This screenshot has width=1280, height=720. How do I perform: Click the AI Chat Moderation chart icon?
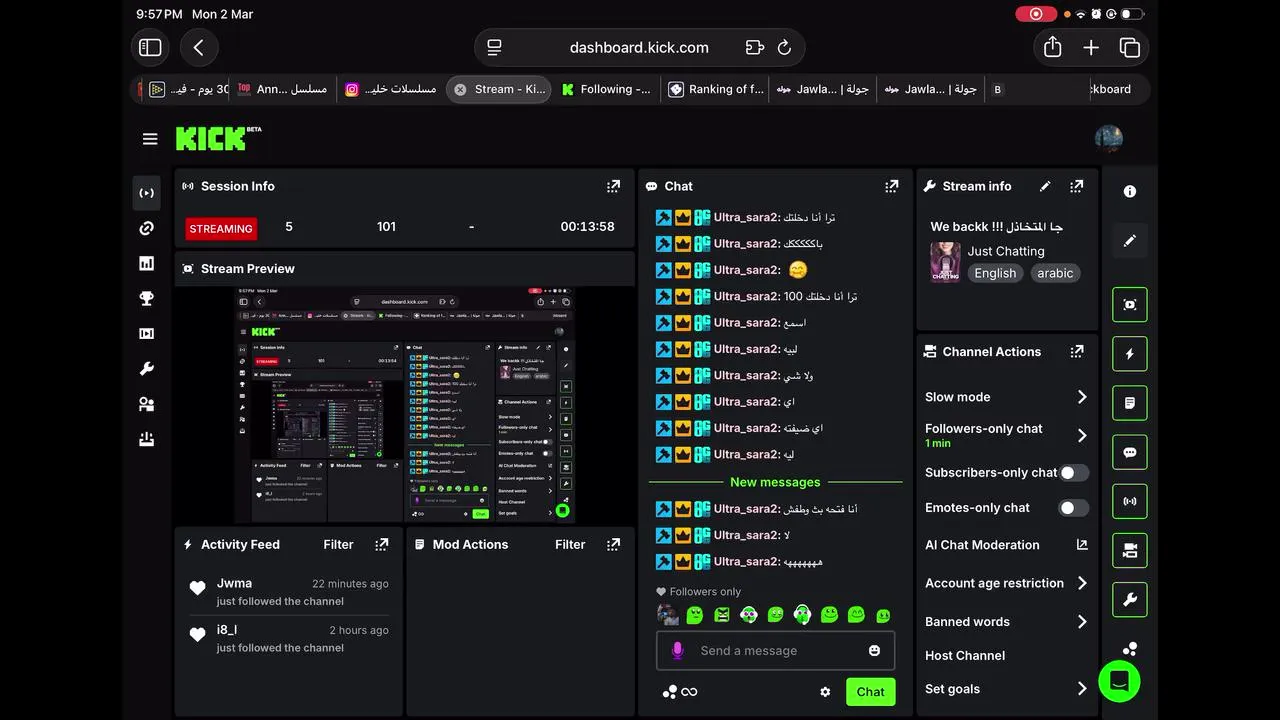click(1081, 545)
